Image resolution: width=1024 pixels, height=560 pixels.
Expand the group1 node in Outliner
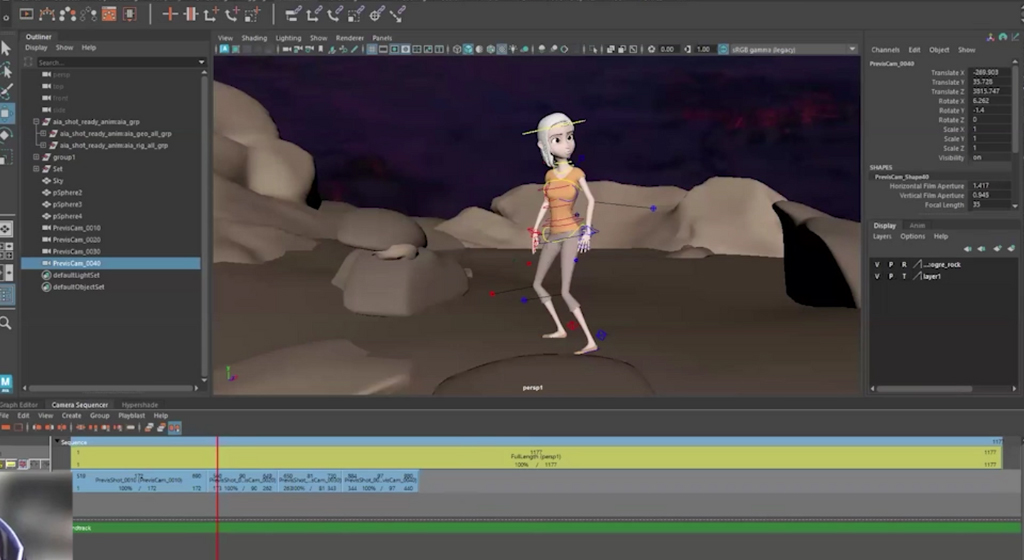pyautogui.click(x=36, y=157)
